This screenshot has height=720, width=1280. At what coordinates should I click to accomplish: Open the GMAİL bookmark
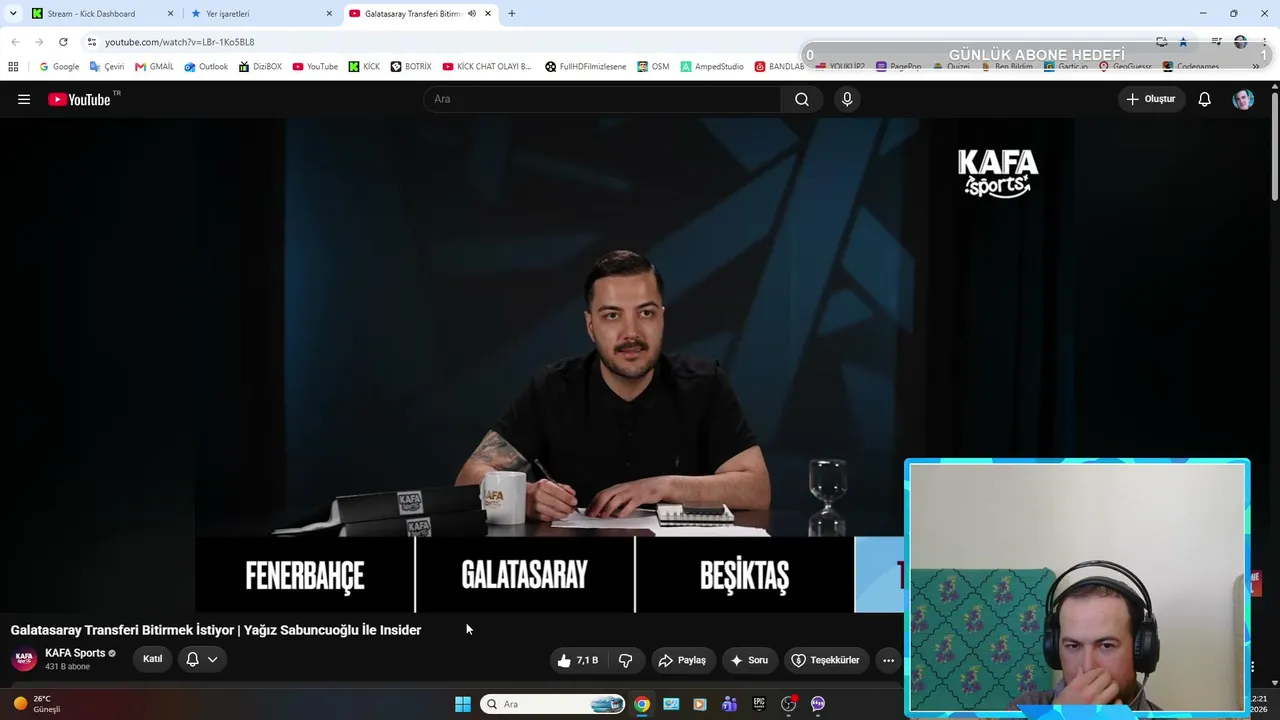(x=155, y=67)
